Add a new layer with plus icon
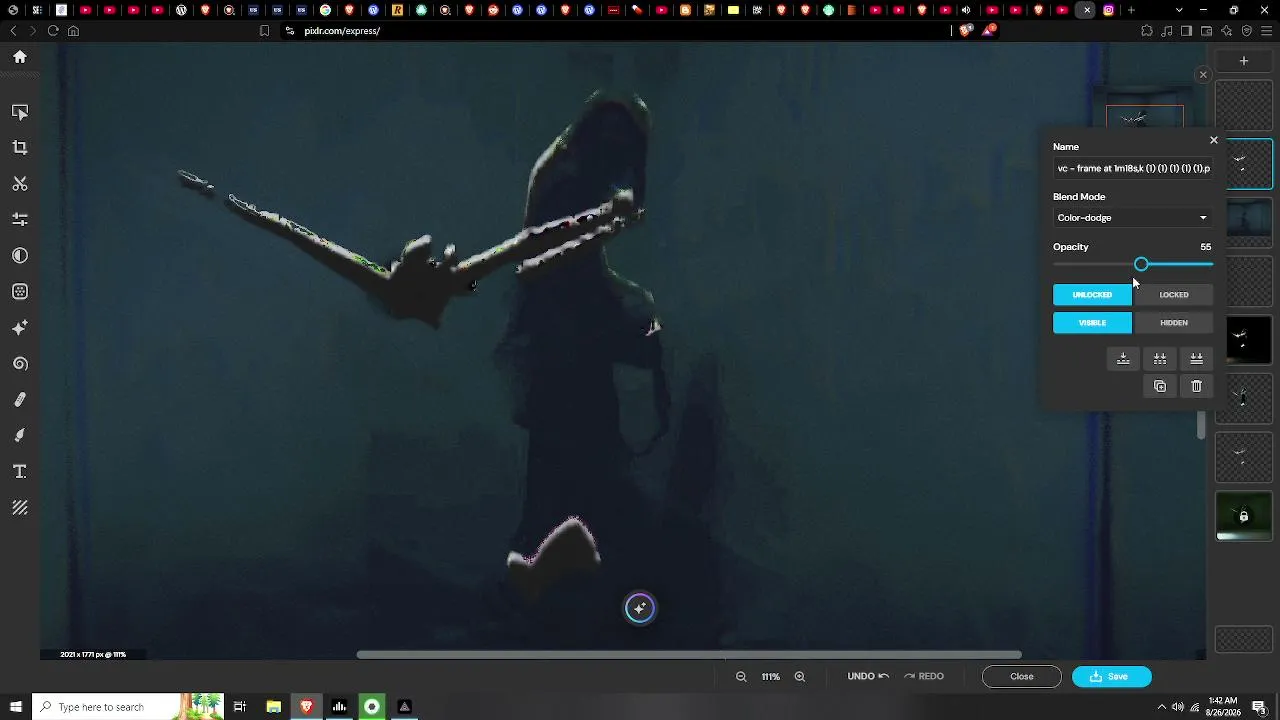Viewport: 1280px width, 720px height. [x=1244, y=61]
